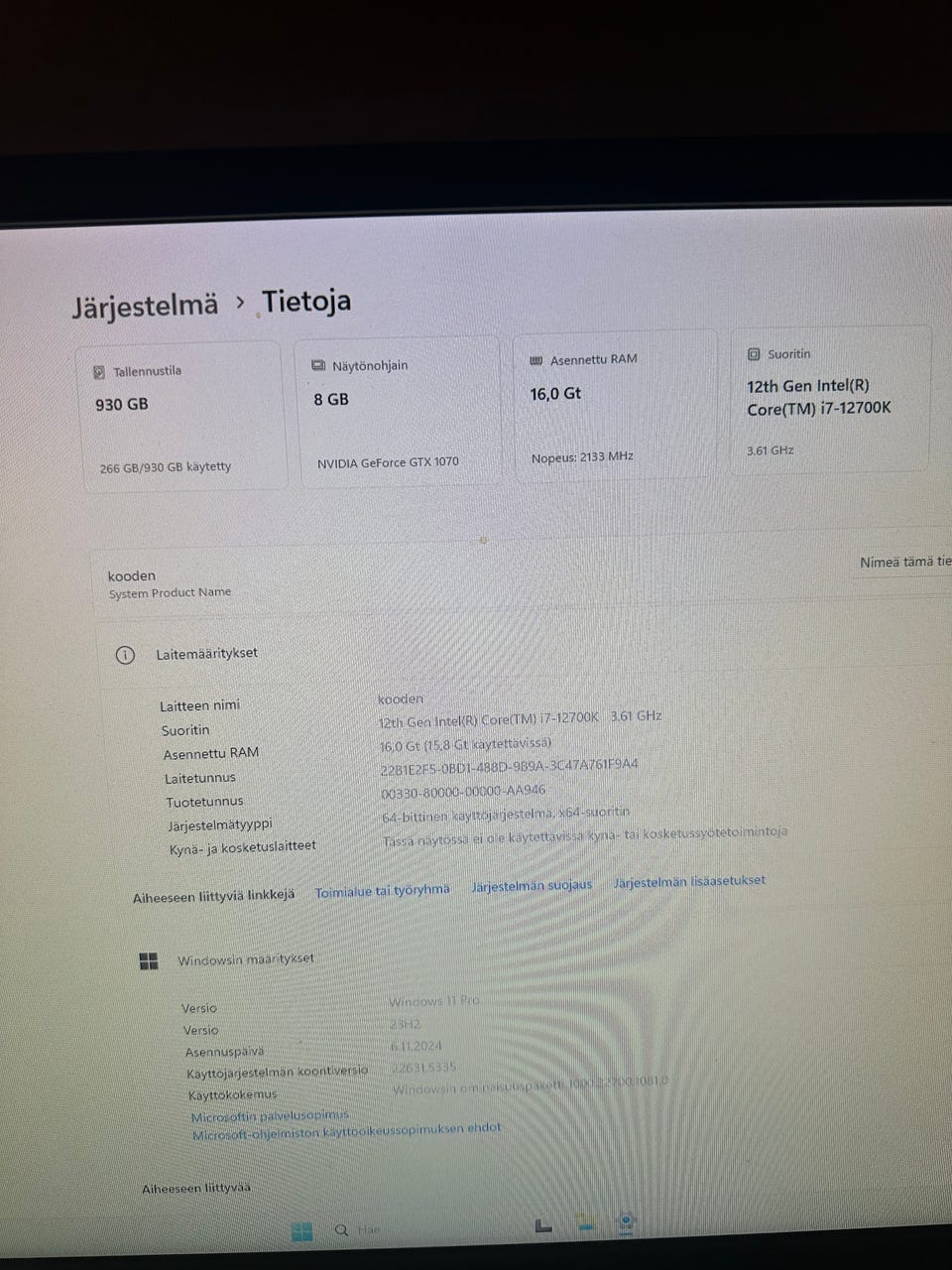The image size is (952, 1270).
Task: Click the Tallennustila storage icon
Action: (x=98, y=369)
